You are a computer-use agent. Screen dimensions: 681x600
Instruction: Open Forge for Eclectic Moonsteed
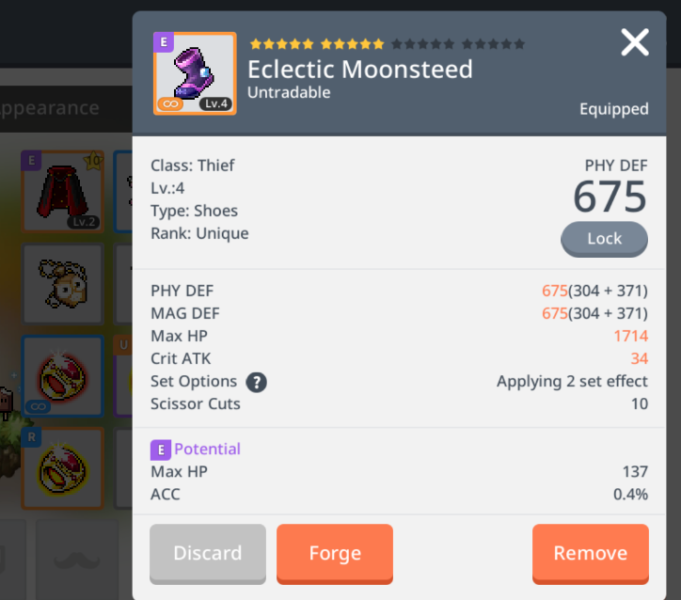[x=335, y=554]
